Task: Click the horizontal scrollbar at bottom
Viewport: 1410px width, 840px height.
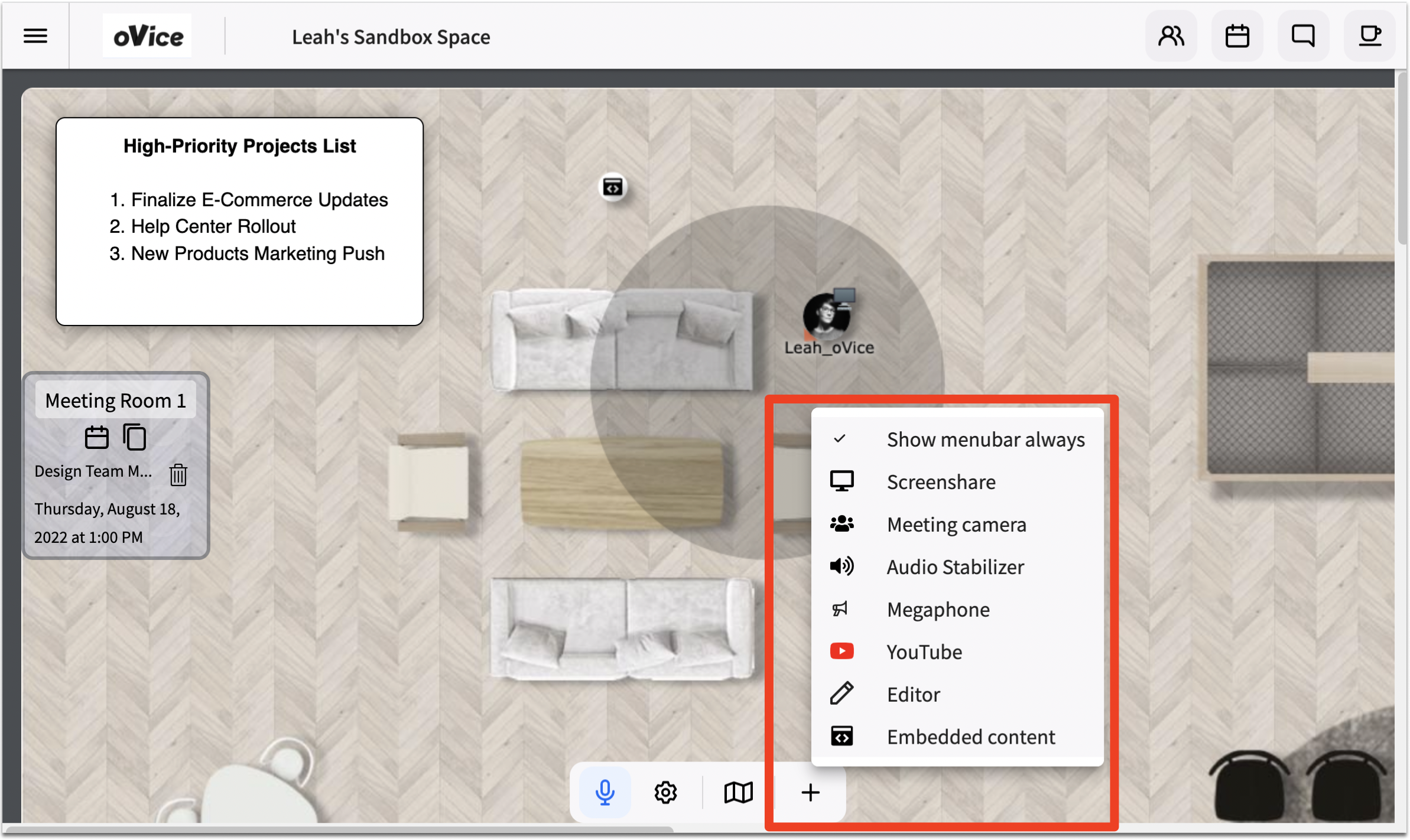Action: [x=340, y=829]
